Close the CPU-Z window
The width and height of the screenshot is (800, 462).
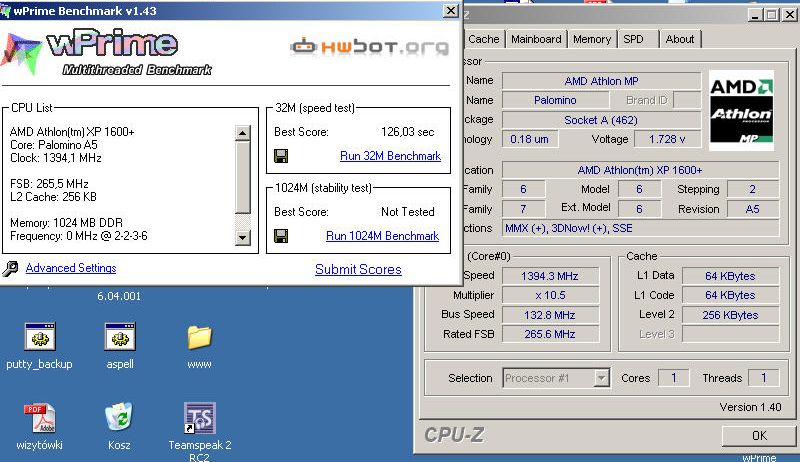point(790,15)
